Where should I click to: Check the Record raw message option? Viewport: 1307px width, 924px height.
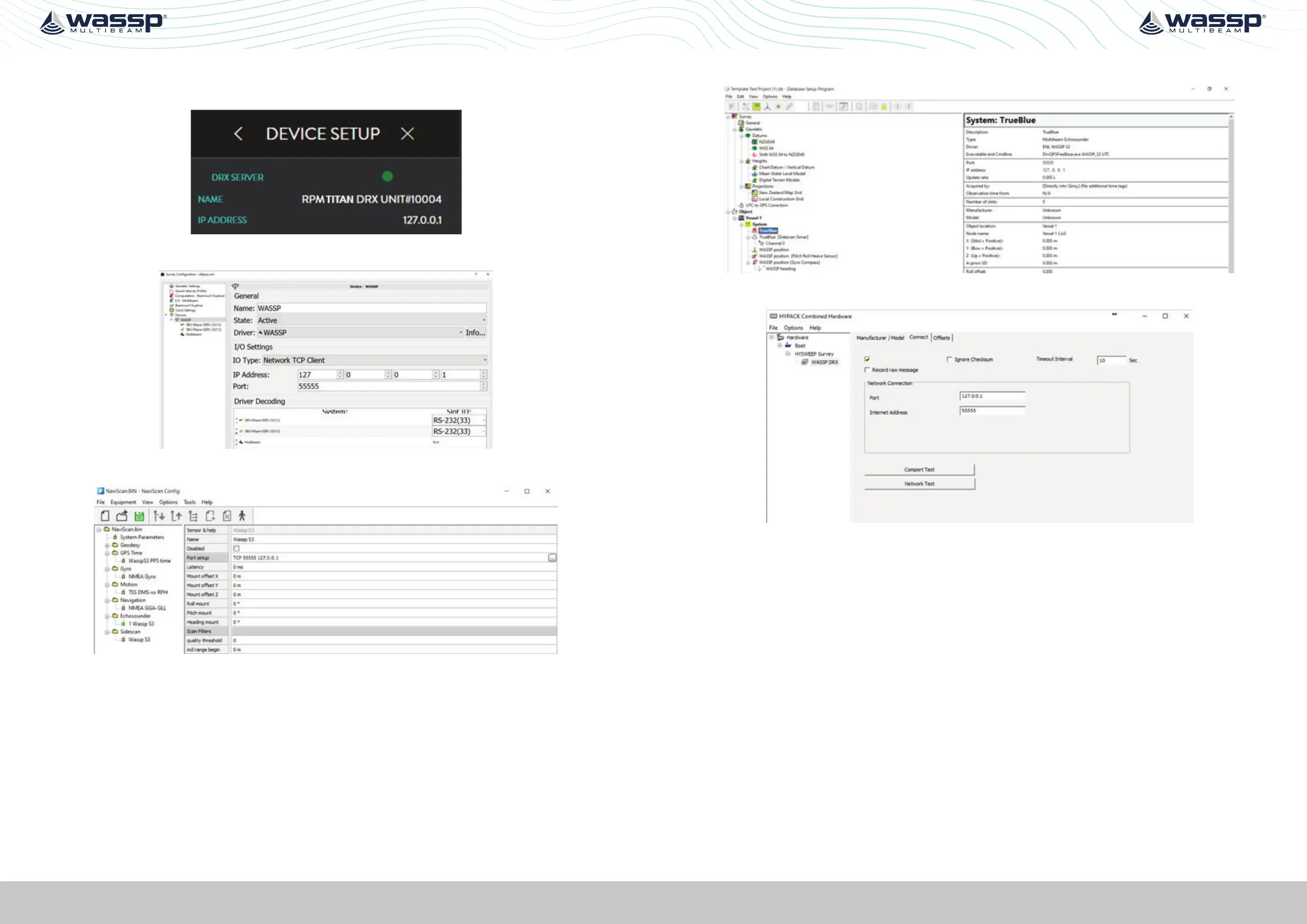click(x=867, y=370)
